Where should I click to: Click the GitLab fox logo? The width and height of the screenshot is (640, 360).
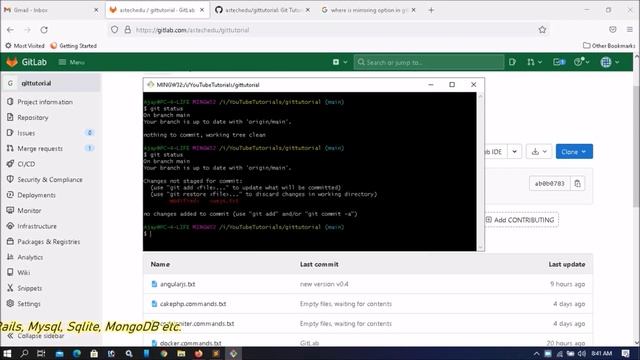12,62
